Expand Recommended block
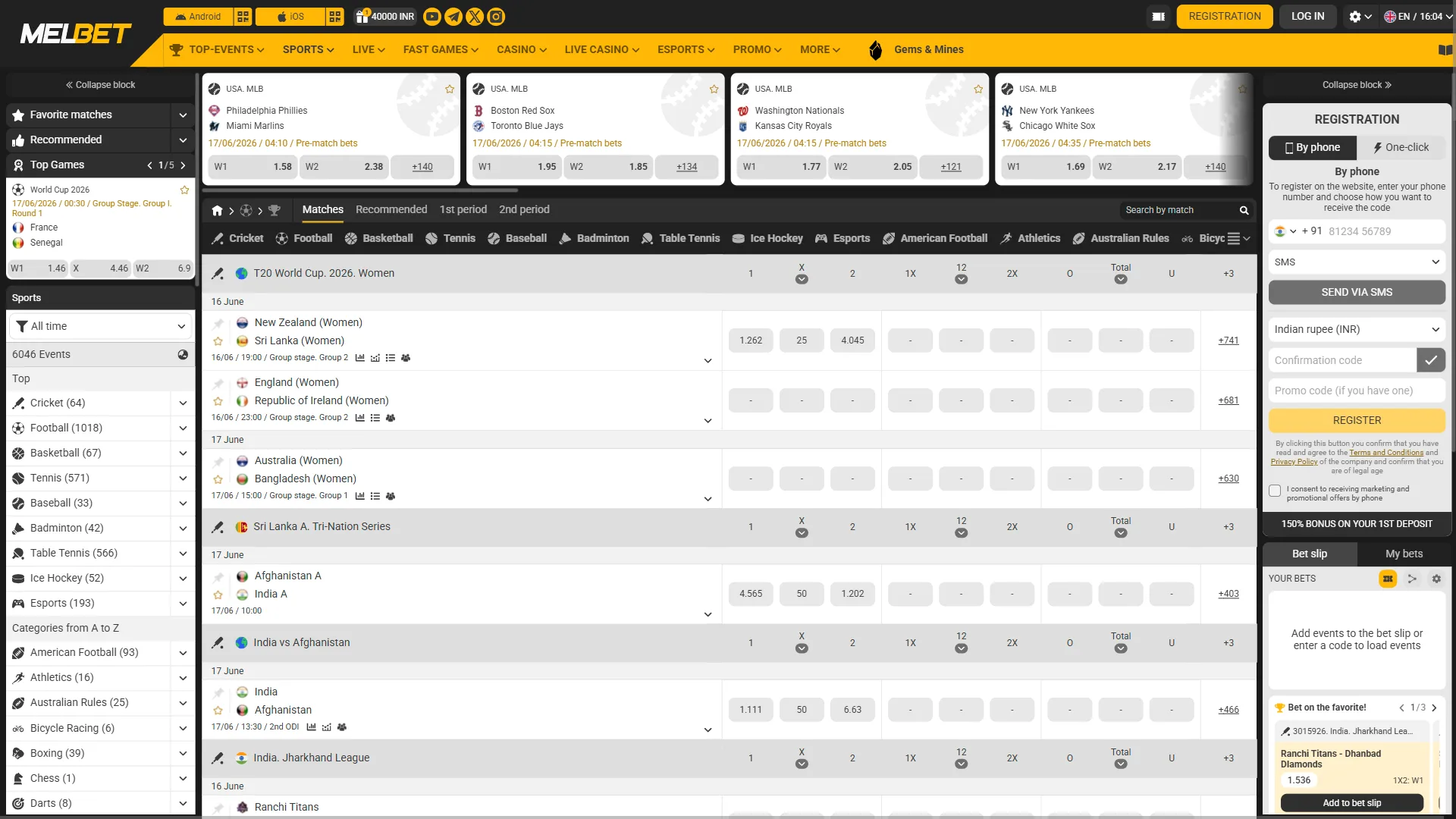 (183, 140)
